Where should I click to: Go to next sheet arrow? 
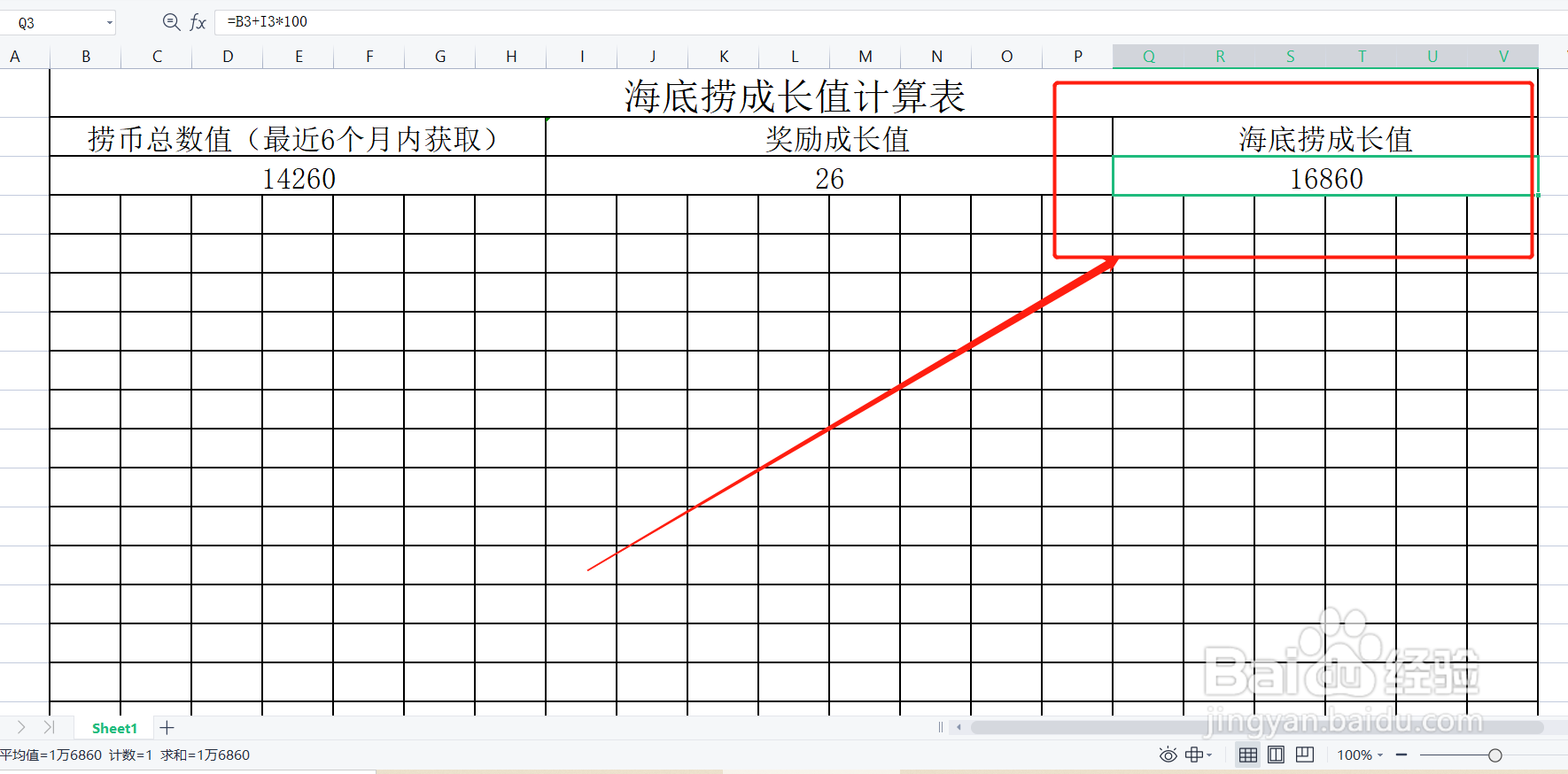(x=21, y=727)
